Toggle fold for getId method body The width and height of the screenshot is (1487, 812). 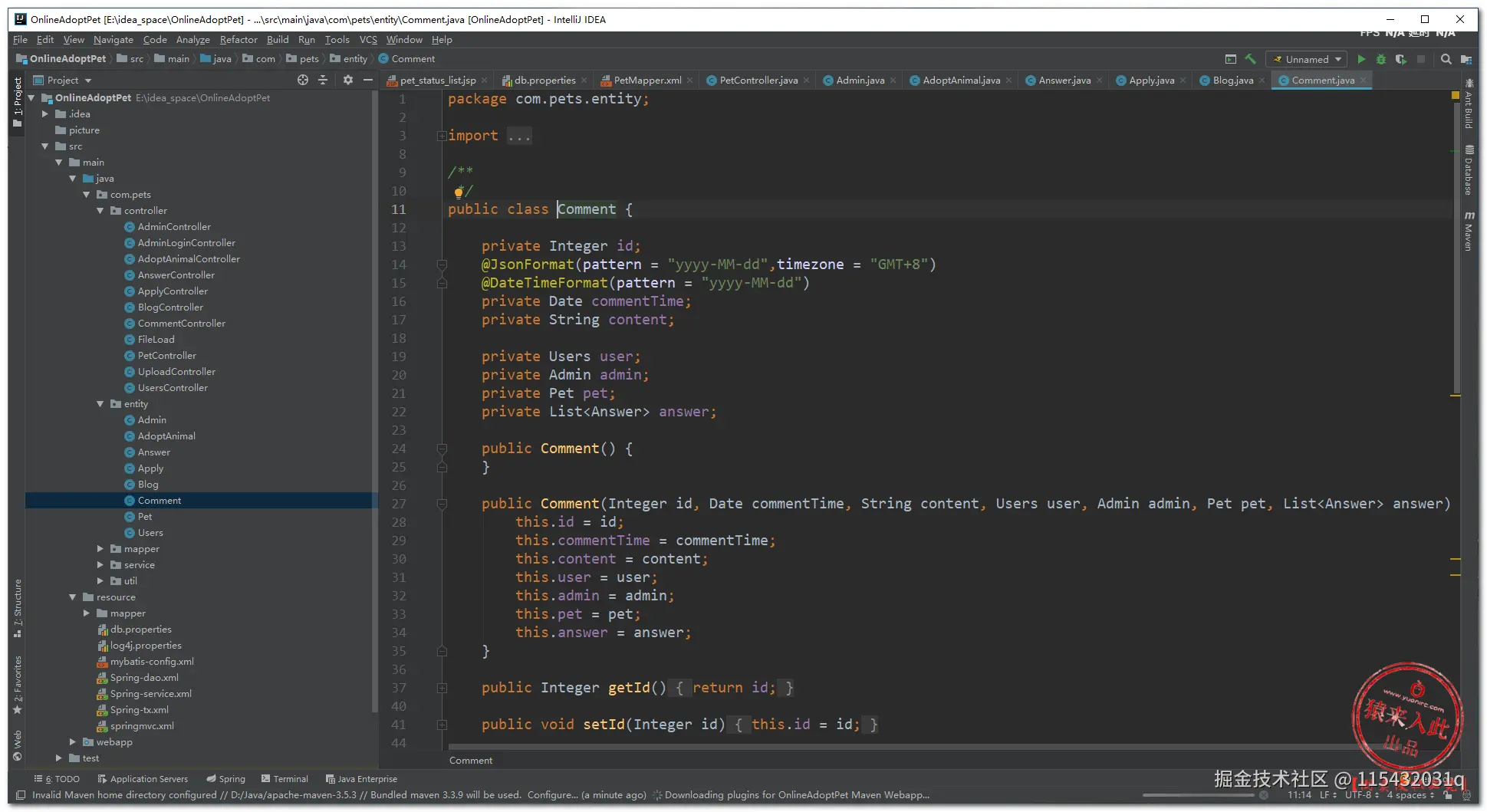point(442,688)
